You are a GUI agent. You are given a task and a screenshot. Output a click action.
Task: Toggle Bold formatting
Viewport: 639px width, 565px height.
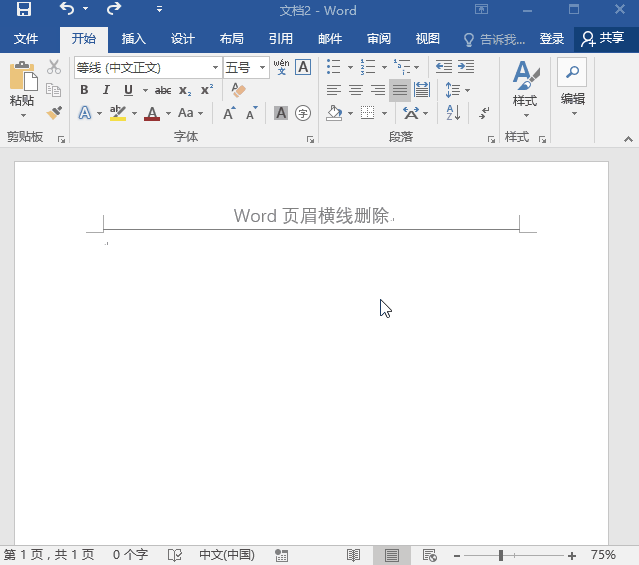84,90
